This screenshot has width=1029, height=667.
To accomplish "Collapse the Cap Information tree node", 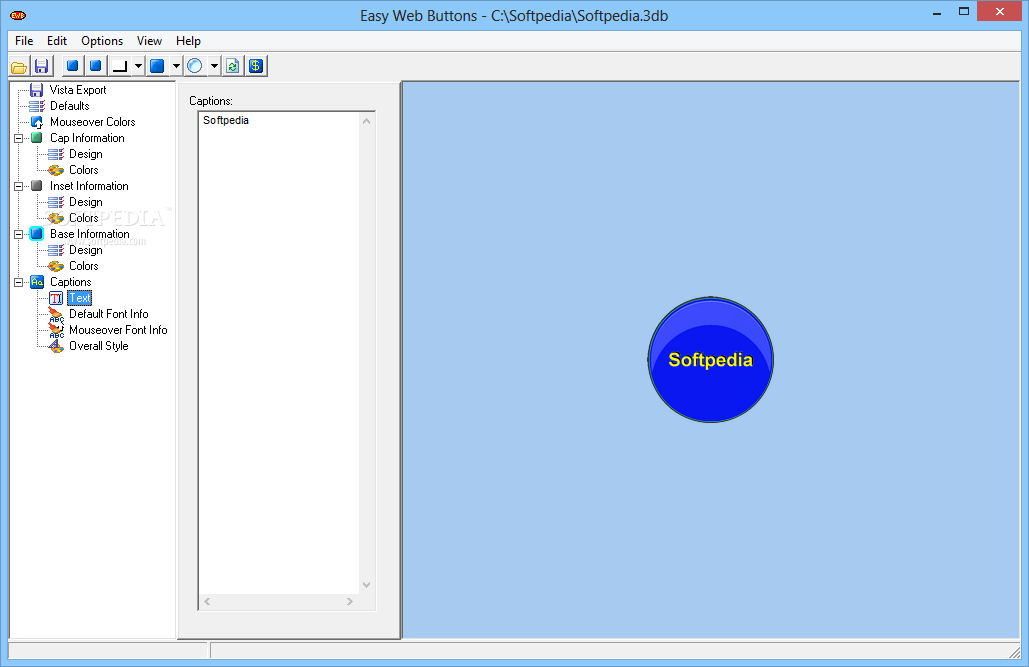I will (18, 138).
